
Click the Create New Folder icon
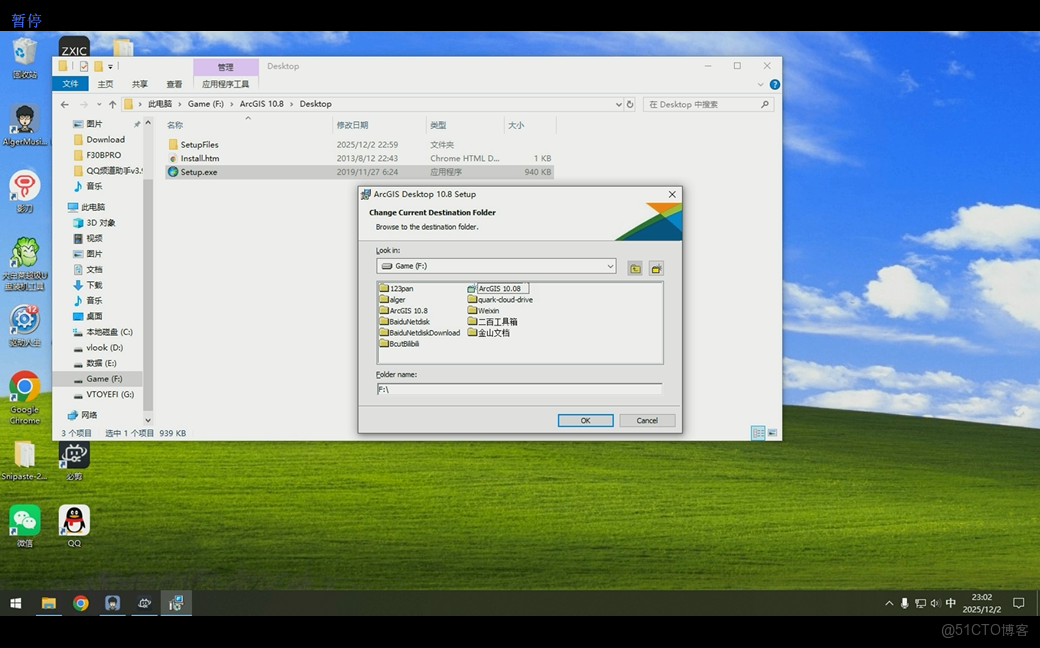click(x=656, y=268)
